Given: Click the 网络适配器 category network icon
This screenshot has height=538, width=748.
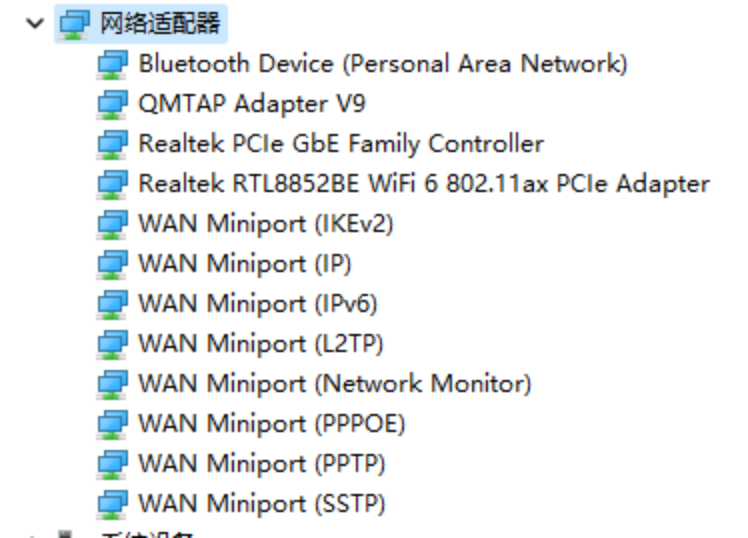Looking at the screenshot, I should (74, 24).
